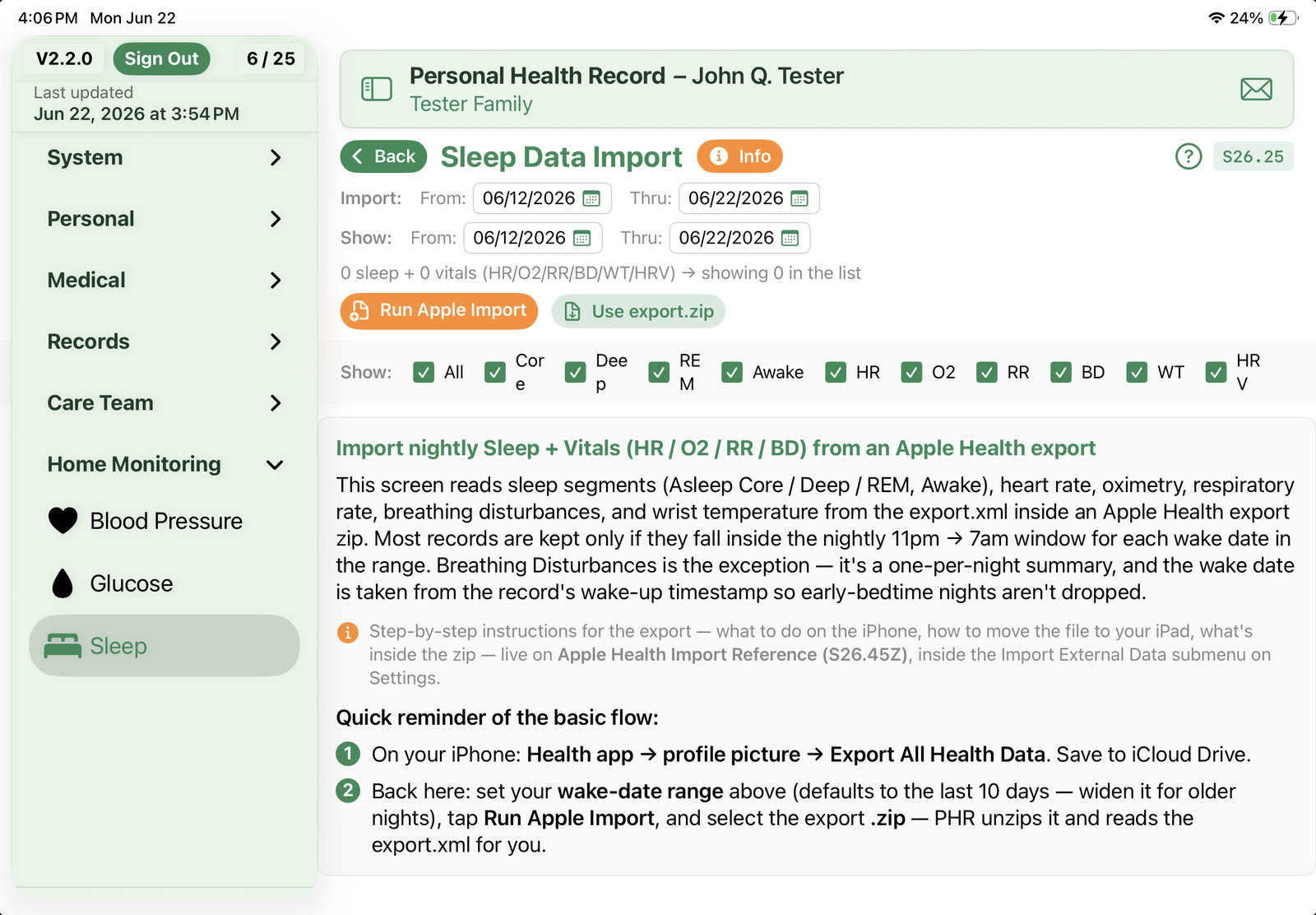Collapse the Home Monitoring chevron
This screenshot has width=1316, height=915.
[276, 465]
